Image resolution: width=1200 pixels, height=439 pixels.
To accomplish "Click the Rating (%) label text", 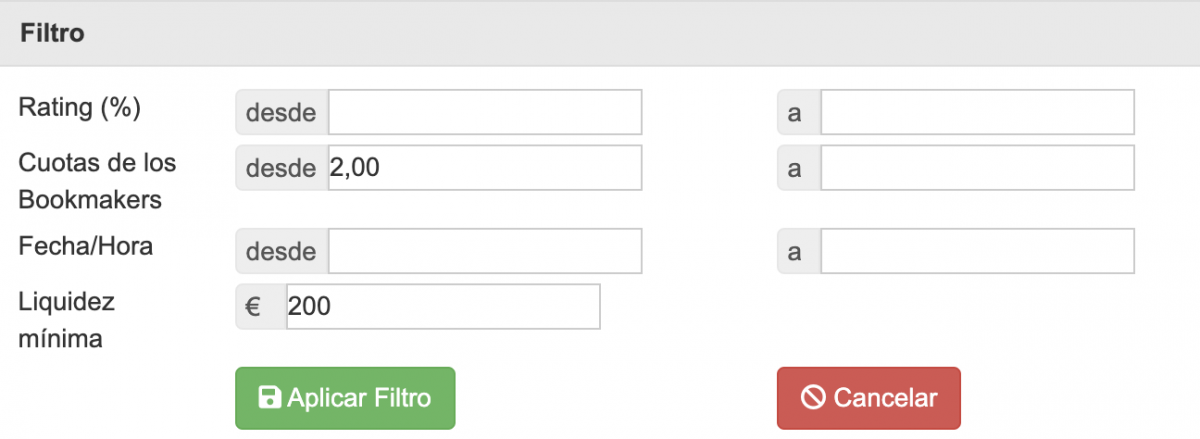I will pyautogui.click(x=80, y=108).
